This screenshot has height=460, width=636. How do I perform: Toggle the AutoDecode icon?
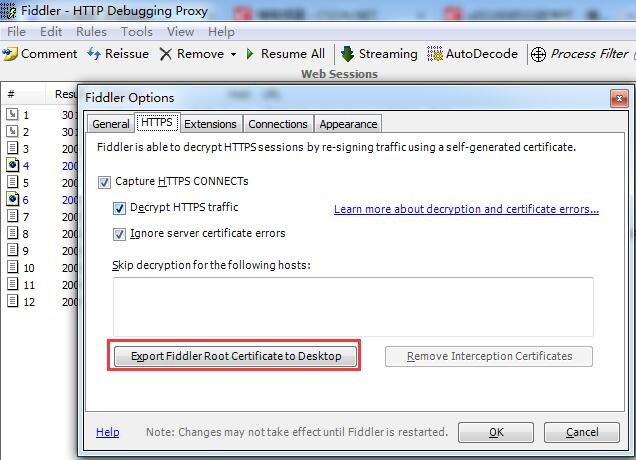click(x=435, y=54)
